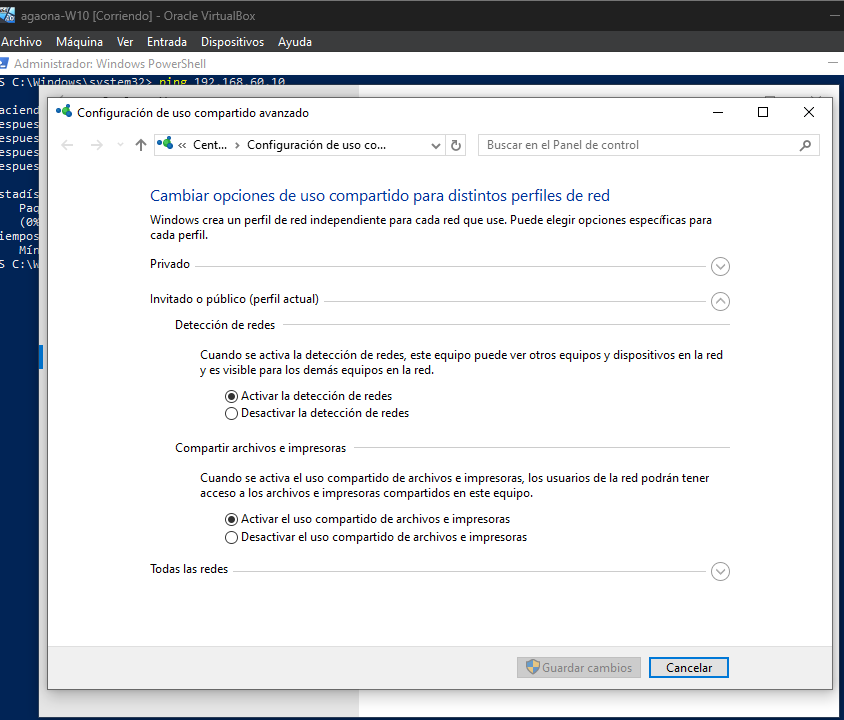Click the network icon in title bar
The height and width of the screenshot is (720, 844).
tap(64, 113)
